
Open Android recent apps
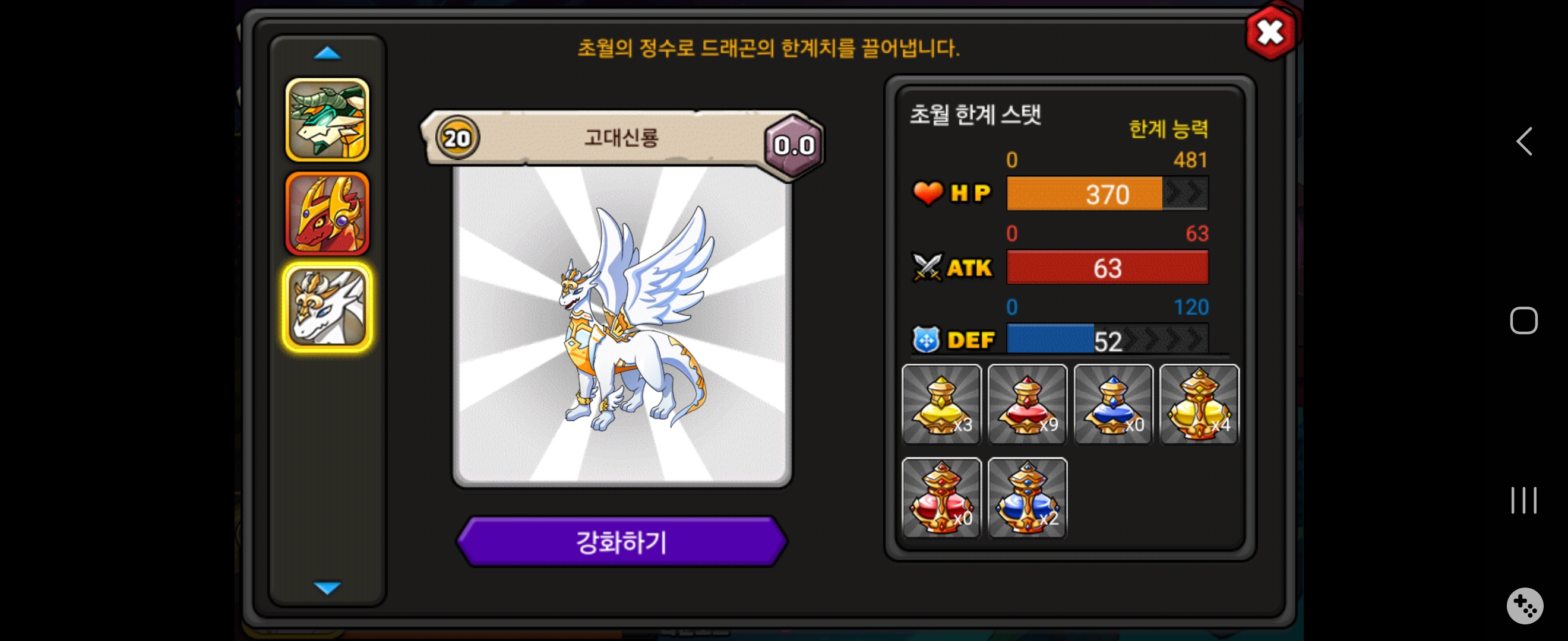[1523, 500]
